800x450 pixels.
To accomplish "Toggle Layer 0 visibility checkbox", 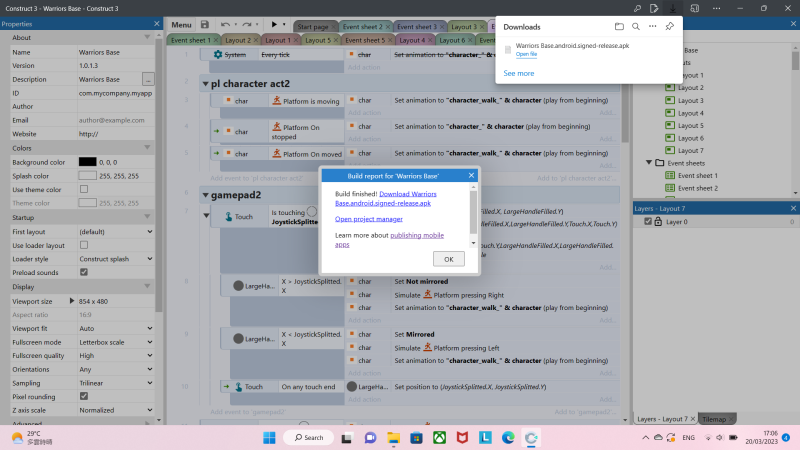I will pyautogui.click(x=647, y=221).
